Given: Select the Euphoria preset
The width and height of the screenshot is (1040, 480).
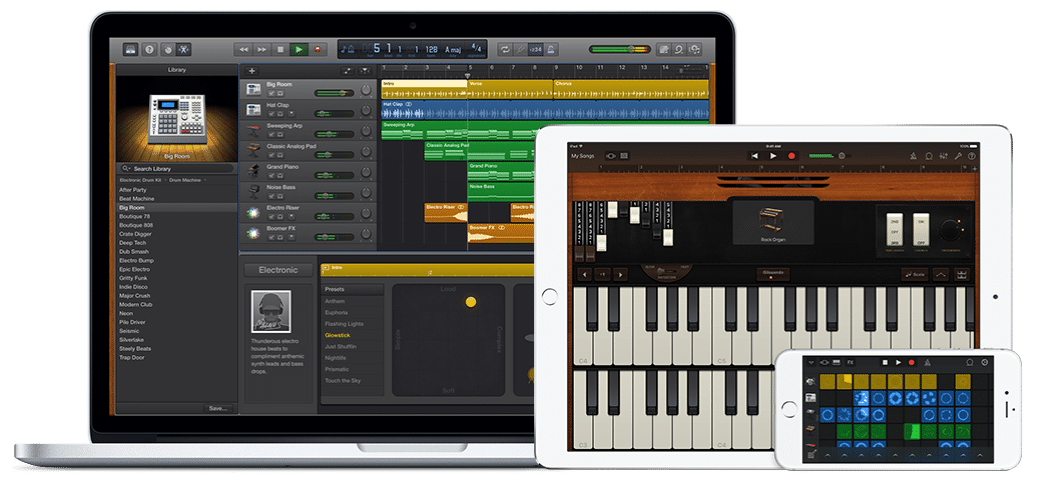Looking at the screenshot, I should pyautogui.click(x=337, y=312).
